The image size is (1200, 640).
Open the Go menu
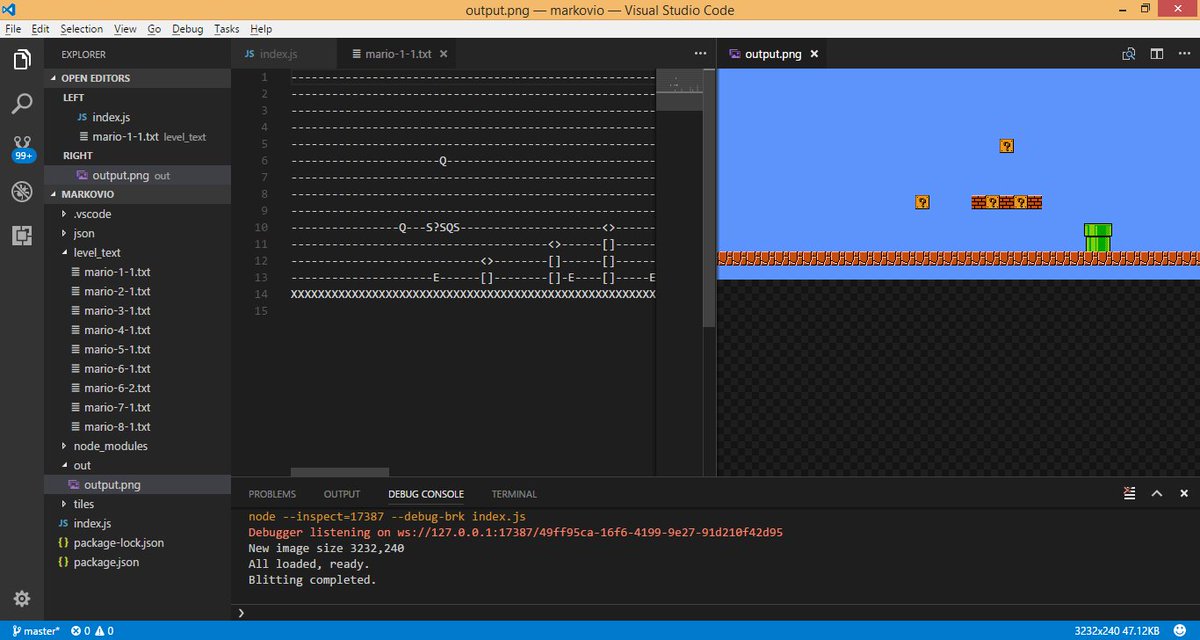coord(154,29)
